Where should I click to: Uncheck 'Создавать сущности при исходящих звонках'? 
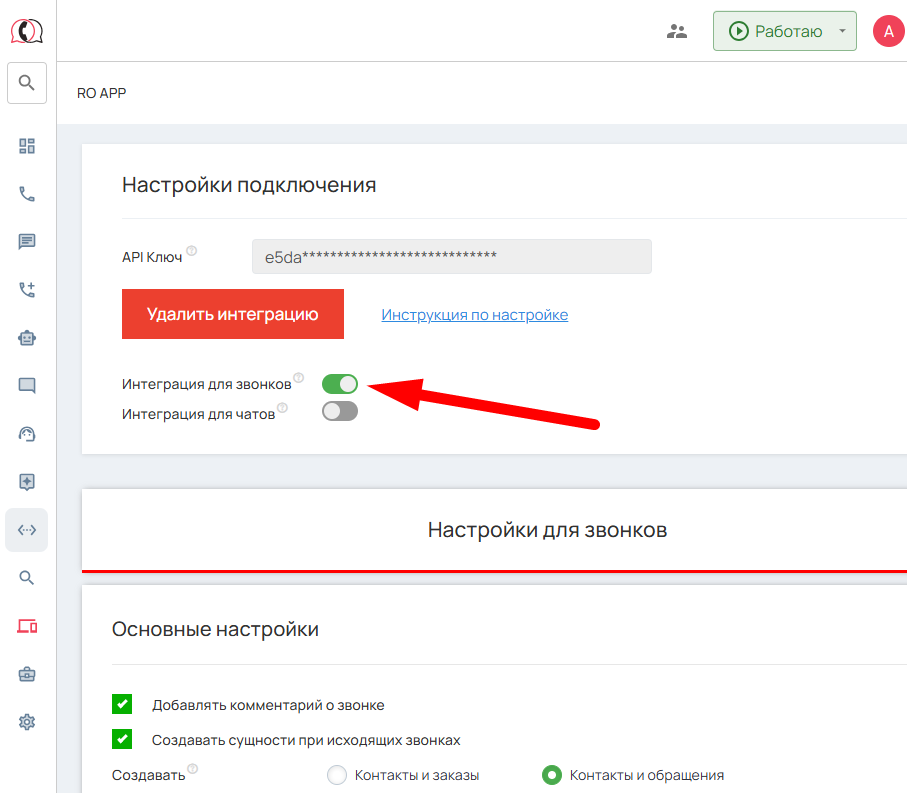122,740
